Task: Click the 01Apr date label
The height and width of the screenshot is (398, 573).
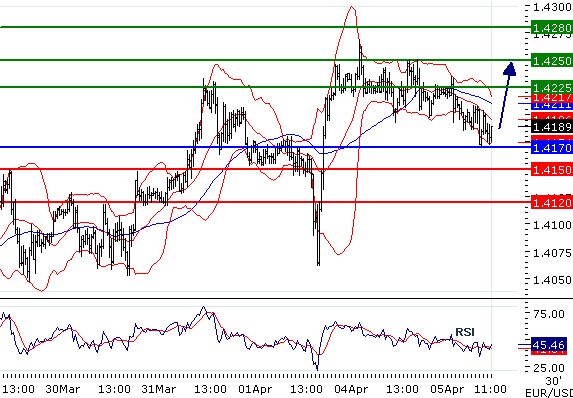Action: 254,388
